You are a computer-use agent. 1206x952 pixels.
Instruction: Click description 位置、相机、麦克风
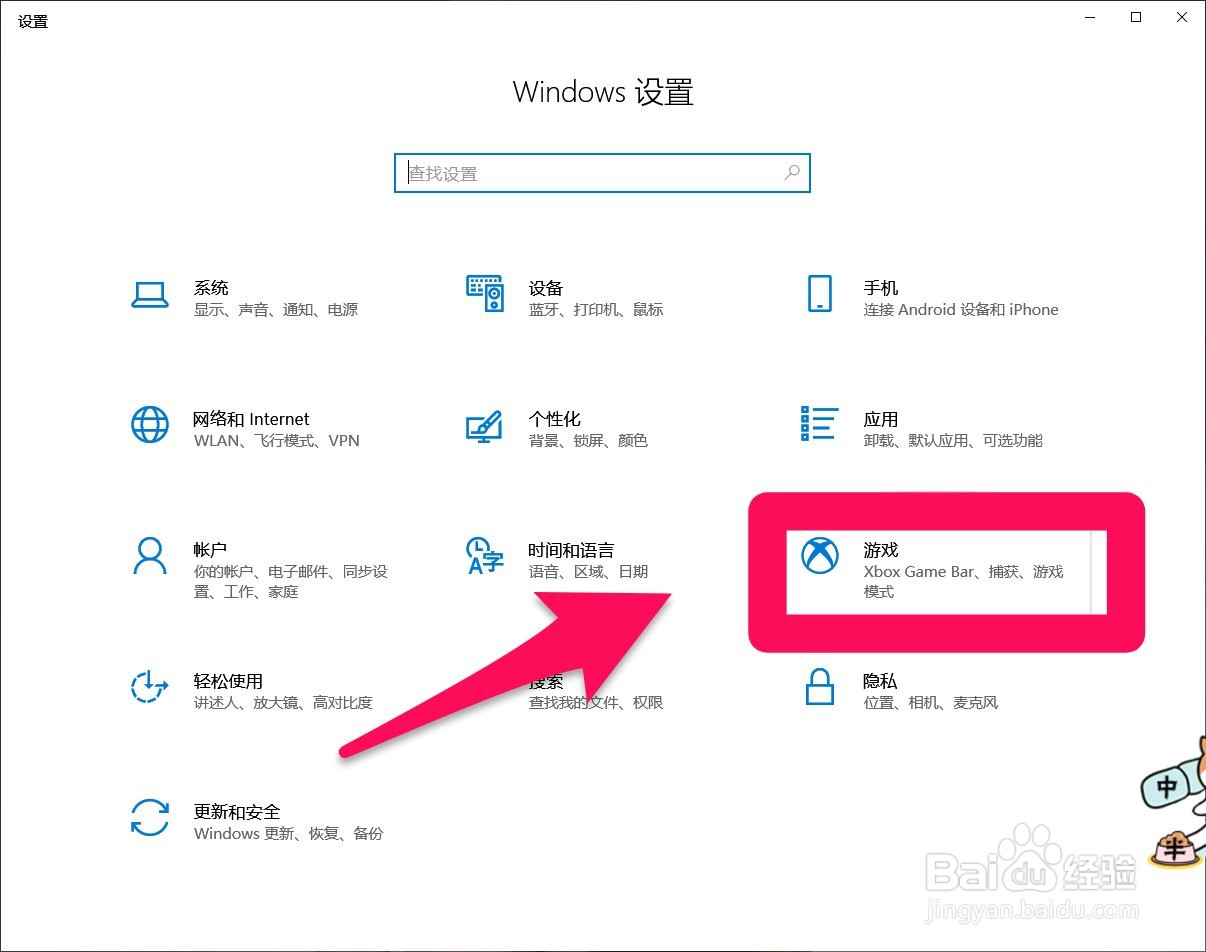[931, 703]
